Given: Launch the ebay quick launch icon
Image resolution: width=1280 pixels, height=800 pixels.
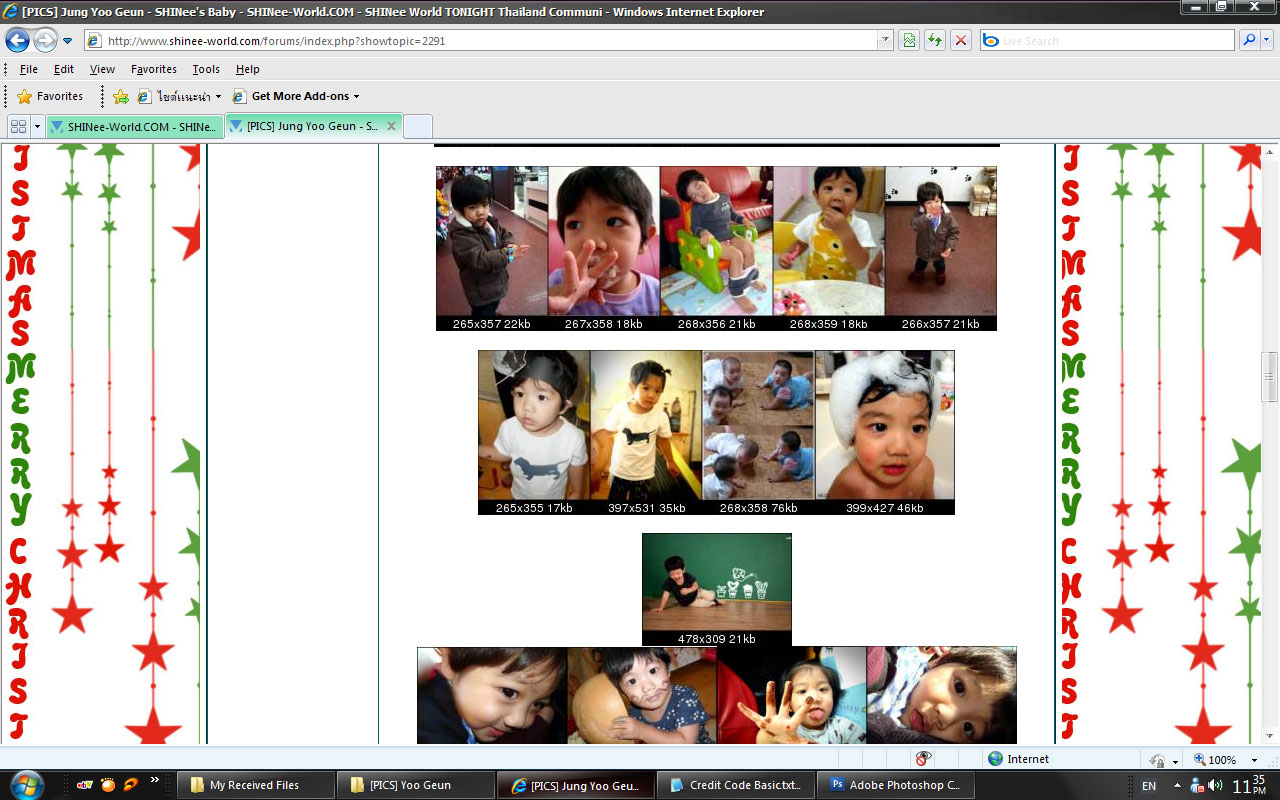Looking at the screenshot, I should click(x=84, y=785).
